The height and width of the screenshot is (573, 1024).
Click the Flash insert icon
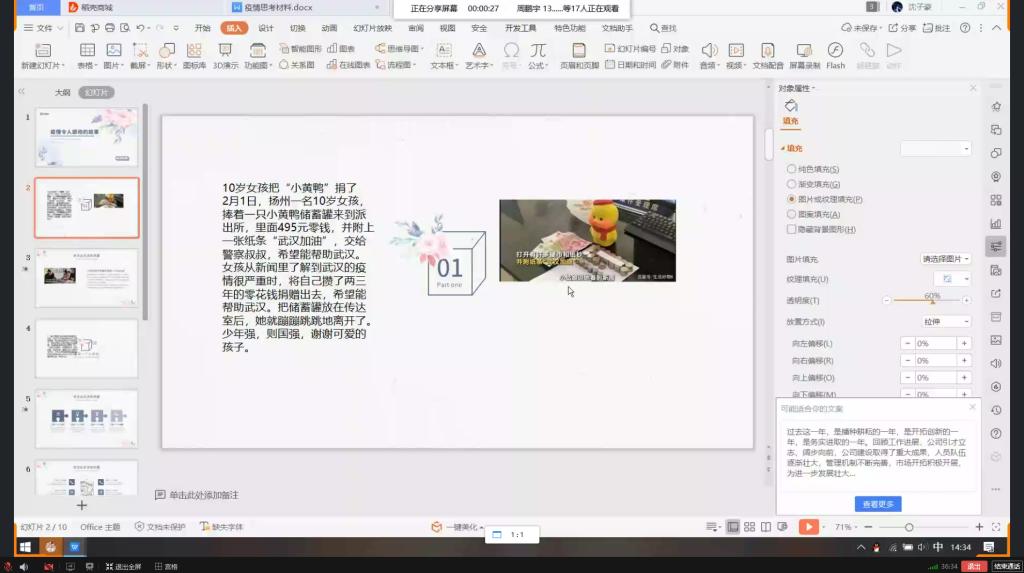pos(835,50)
